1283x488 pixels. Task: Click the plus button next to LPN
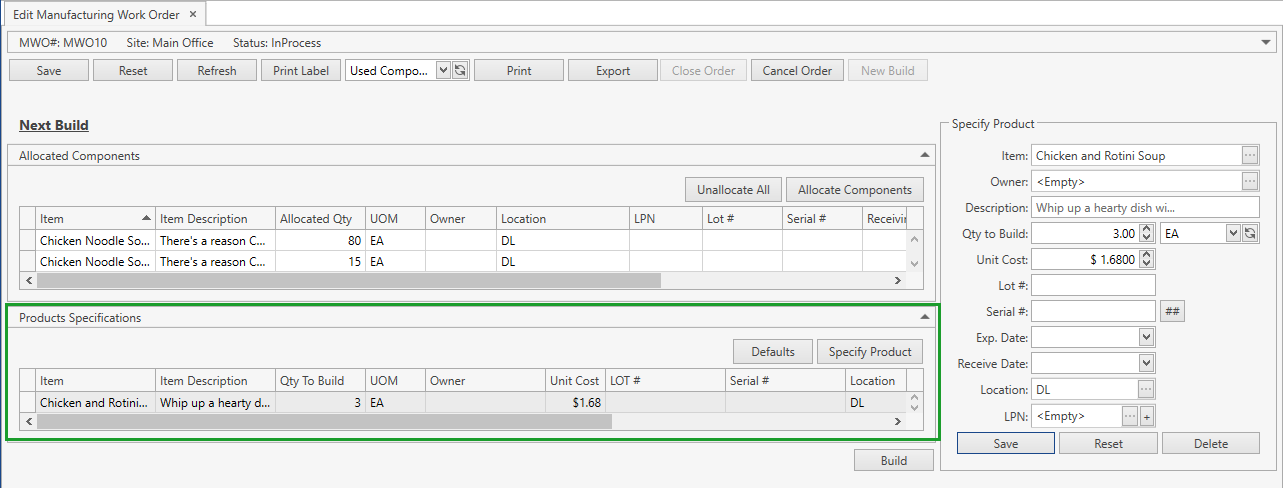point(1147,416)
